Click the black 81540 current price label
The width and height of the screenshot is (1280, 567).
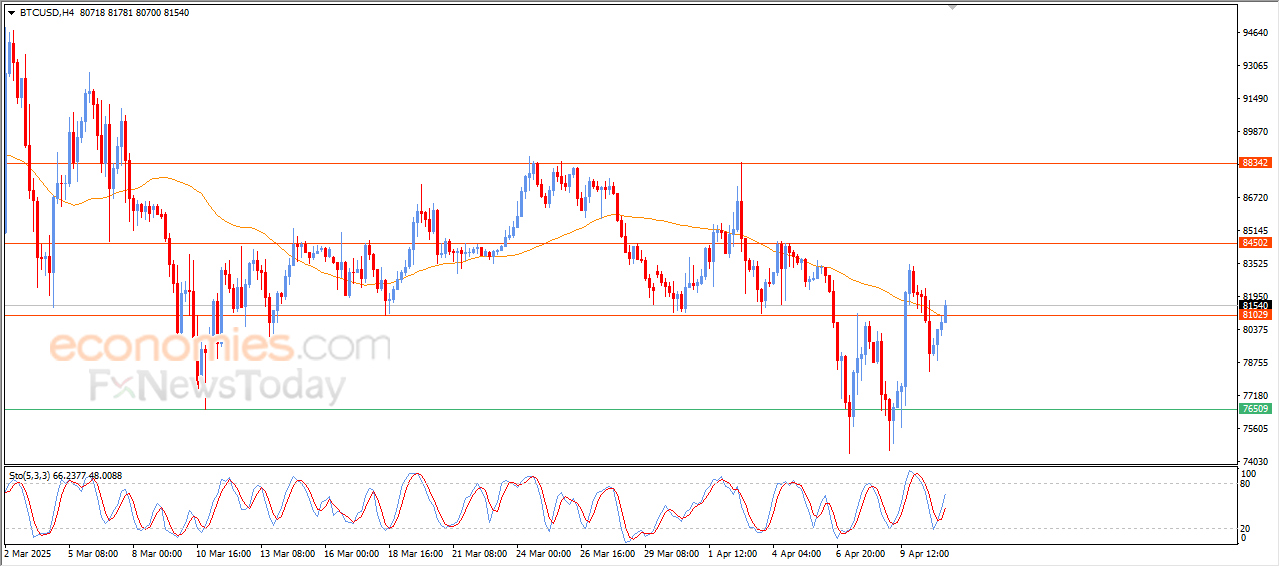point(1255,305)
